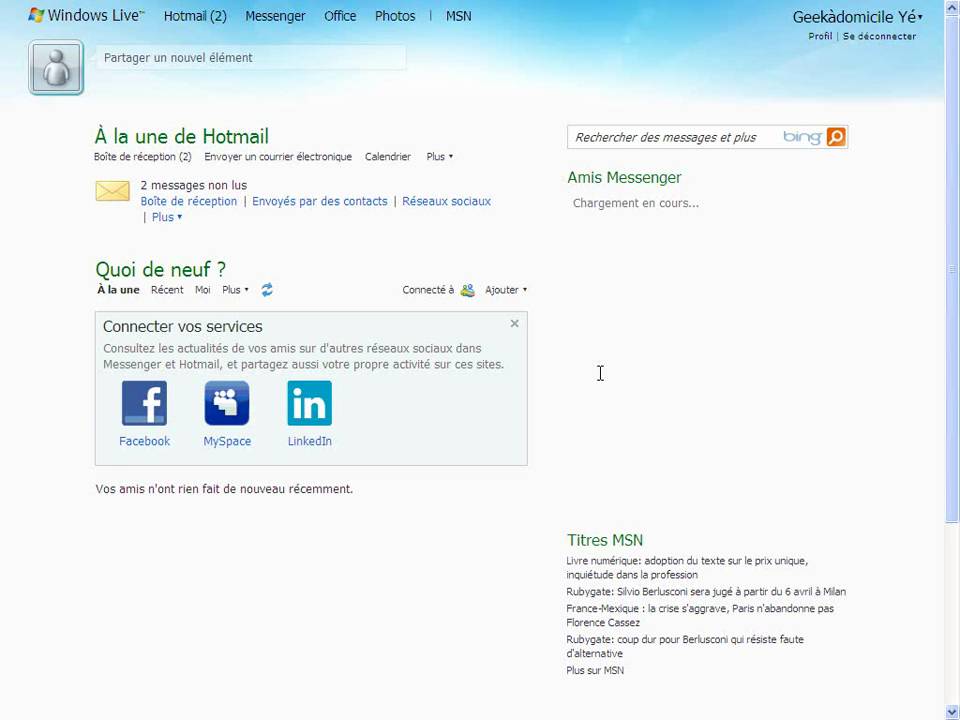Click the orange Bing search button
This screenshot has height=720, width=960.
click(x=836, y=137)
